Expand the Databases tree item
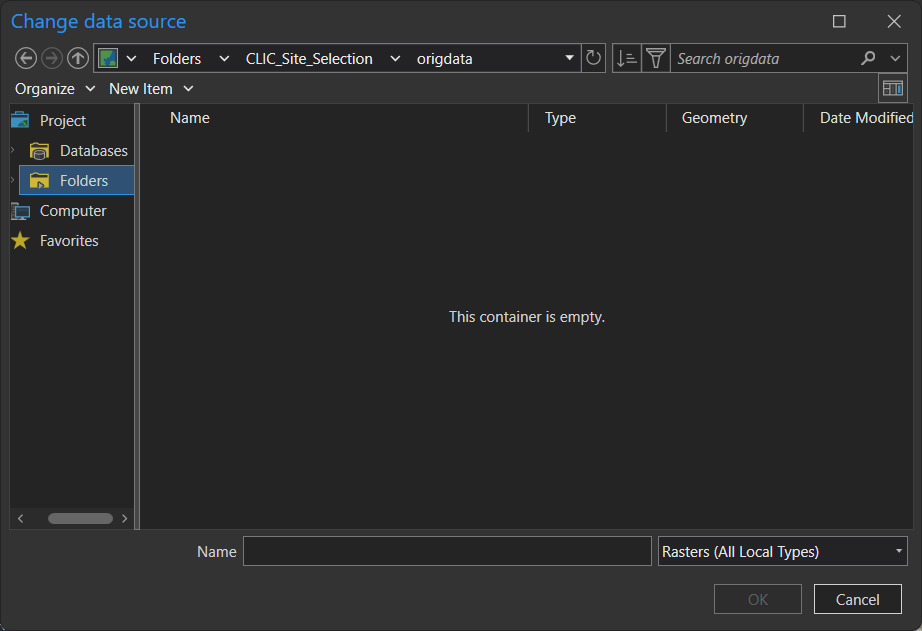This screenshot has width=922, height=631. pos(12,150)
